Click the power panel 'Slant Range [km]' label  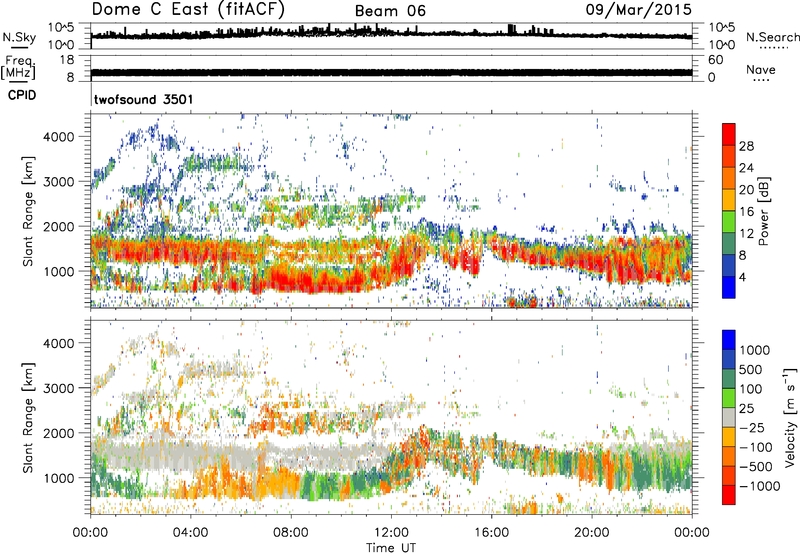point(28,211)
